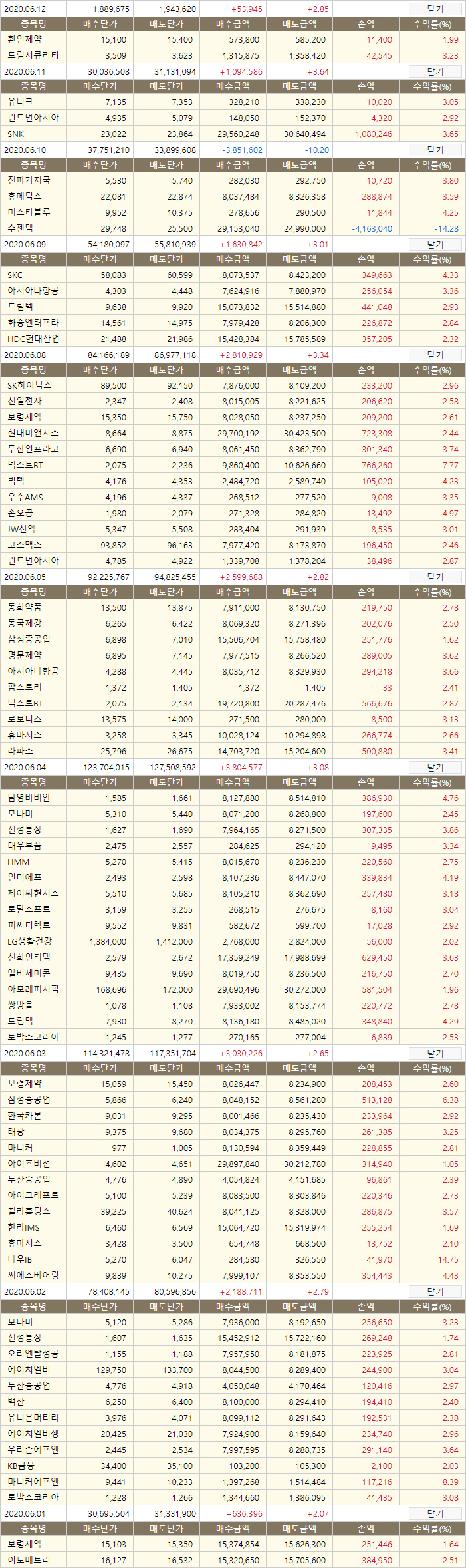
Task: Click the 휴메딕스 stock name
Action: click(x=25, y=196)
